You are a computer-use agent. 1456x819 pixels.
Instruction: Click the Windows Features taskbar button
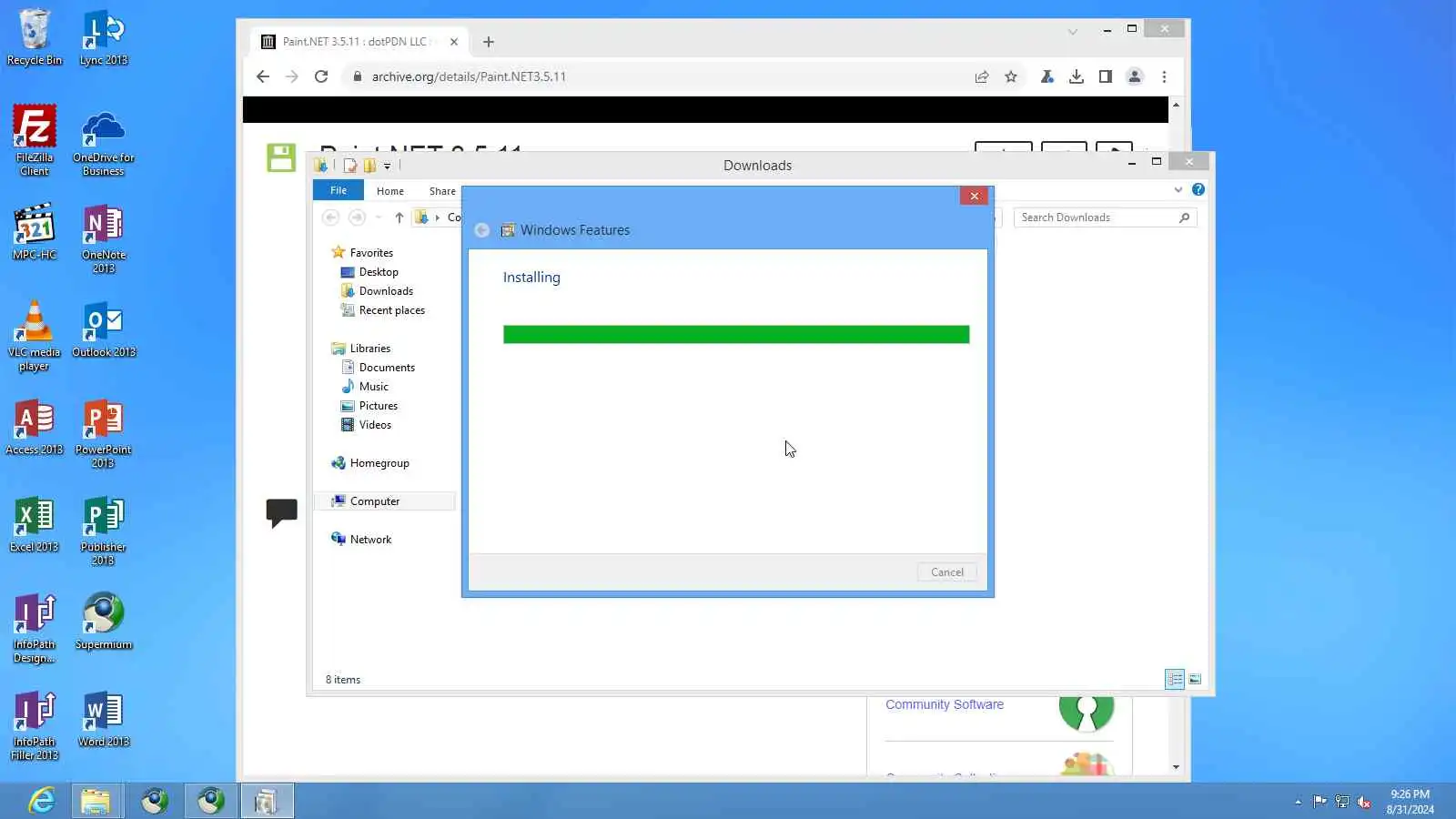[267, 801]
